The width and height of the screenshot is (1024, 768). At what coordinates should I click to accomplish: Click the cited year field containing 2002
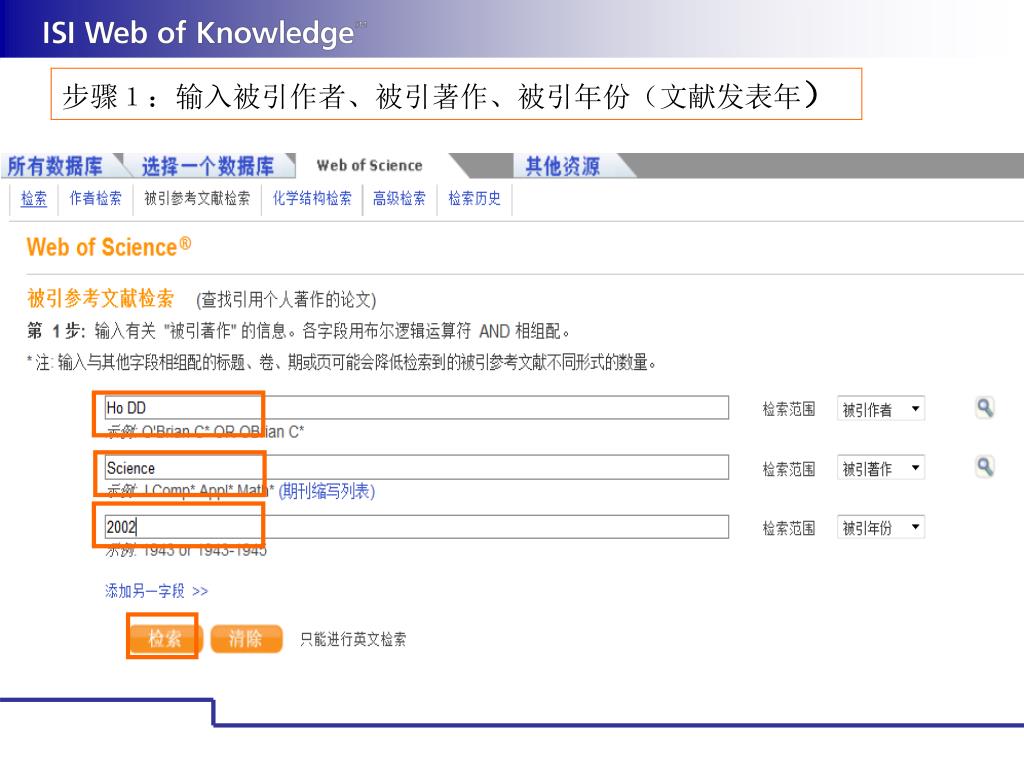[417, 526]
